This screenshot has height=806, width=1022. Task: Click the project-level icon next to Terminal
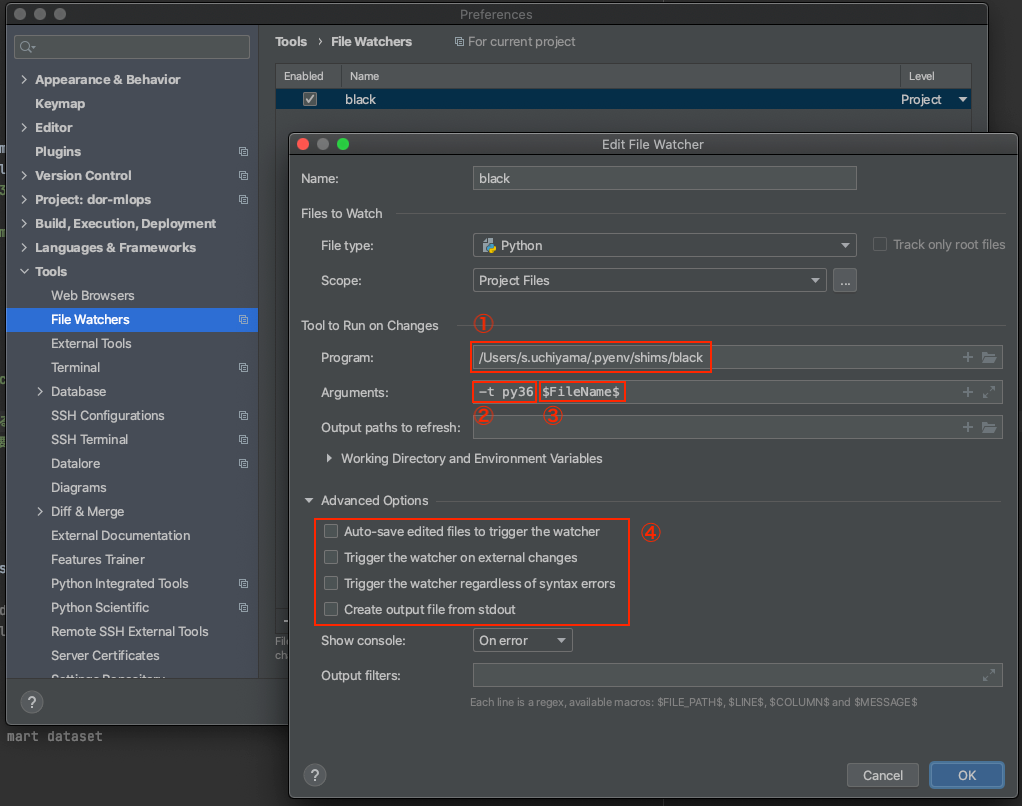tap(243, 367)
